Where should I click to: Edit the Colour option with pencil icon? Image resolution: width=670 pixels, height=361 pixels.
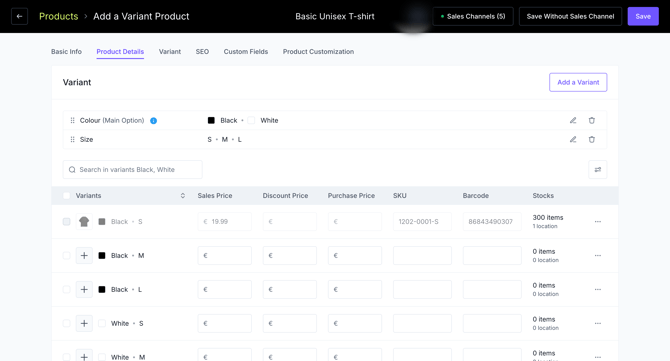(x=573, y=120)
